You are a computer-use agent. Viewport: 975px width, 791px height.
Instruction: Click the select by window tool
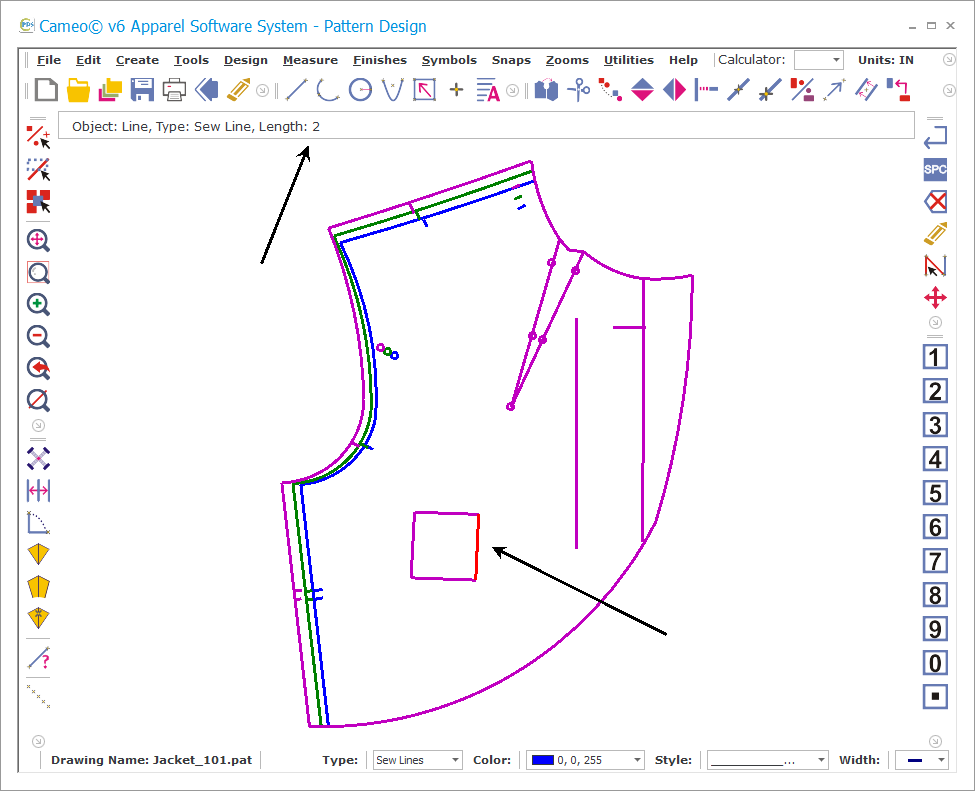[x=38, y=169]
